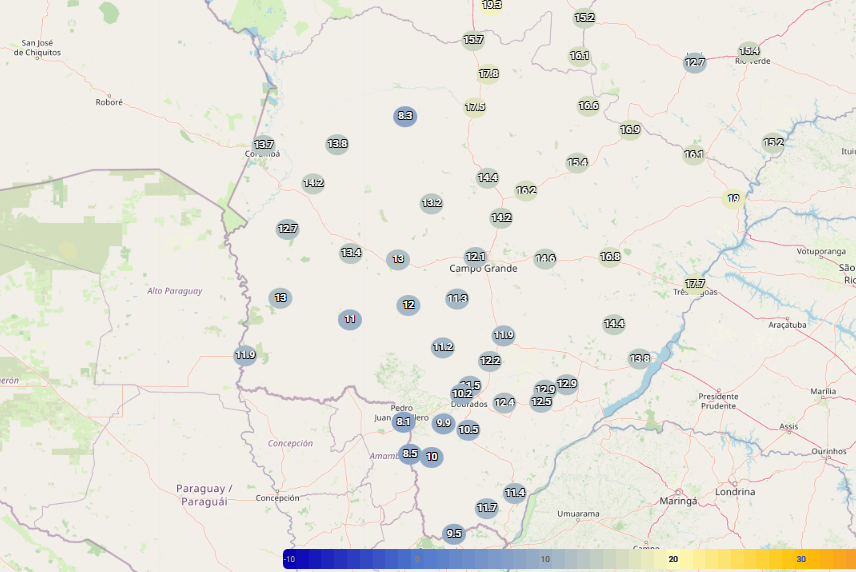Click the 14.2 marker next to 16.2
This screenshot has width=856, height=572.
click(501, 218)
